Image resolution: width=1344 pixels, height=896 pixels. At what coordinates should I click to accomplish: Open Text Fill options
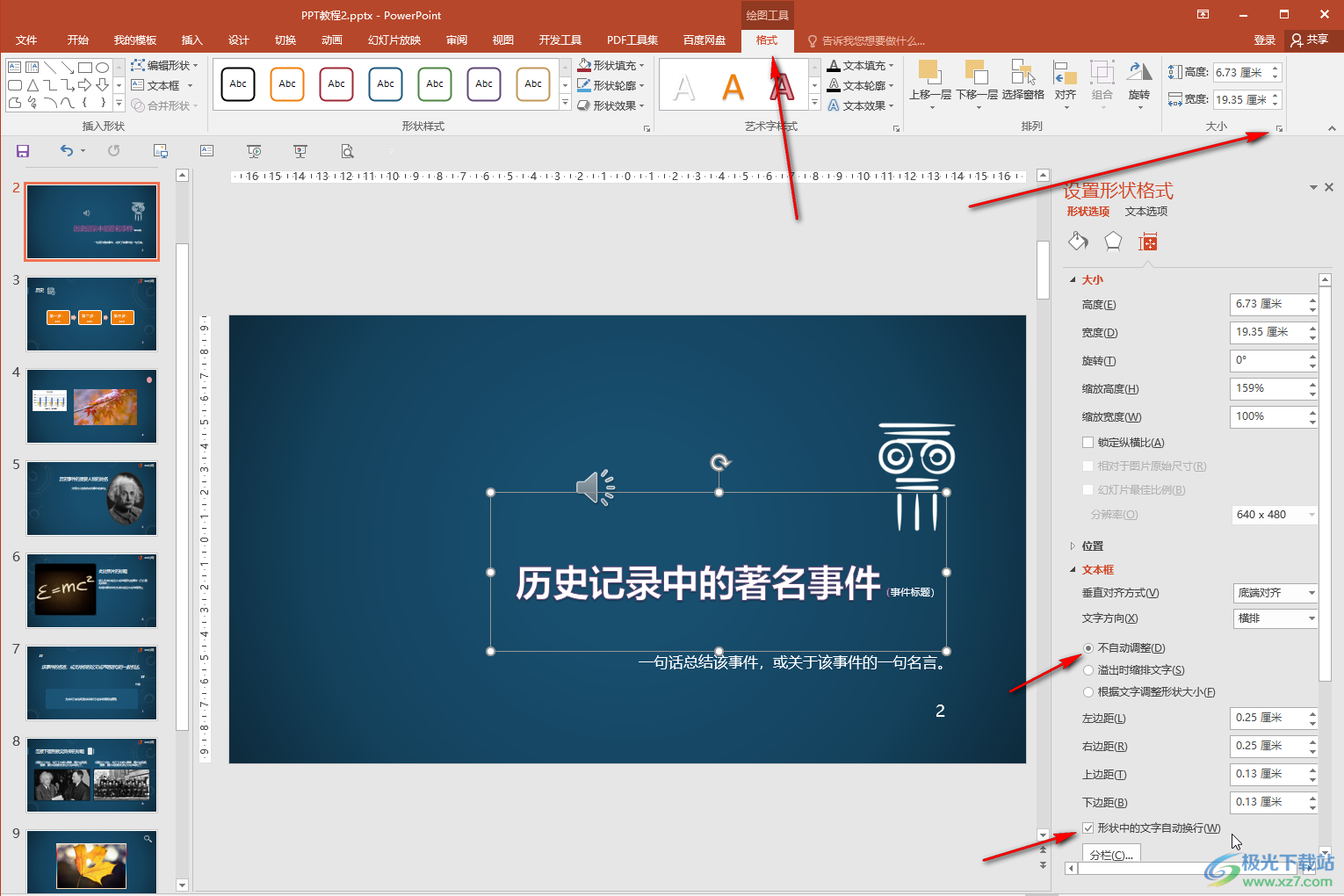point(861,65)
